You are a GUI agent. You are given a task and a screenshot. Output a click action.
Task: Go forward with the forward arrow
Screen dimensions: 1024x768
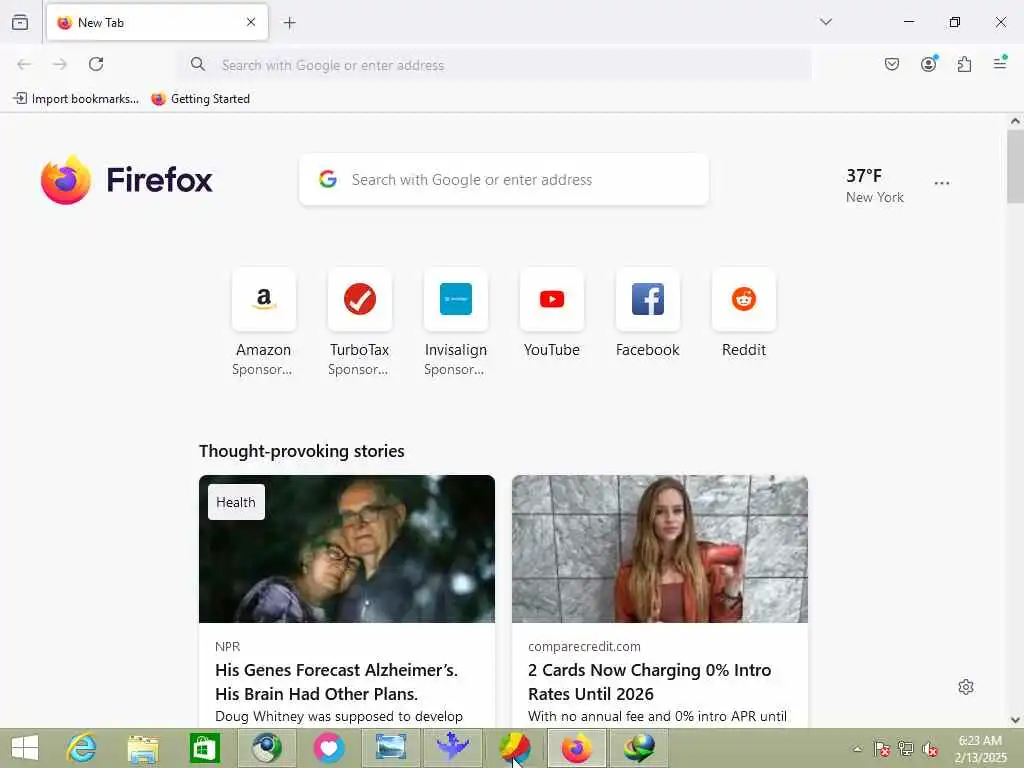(60, 64)
